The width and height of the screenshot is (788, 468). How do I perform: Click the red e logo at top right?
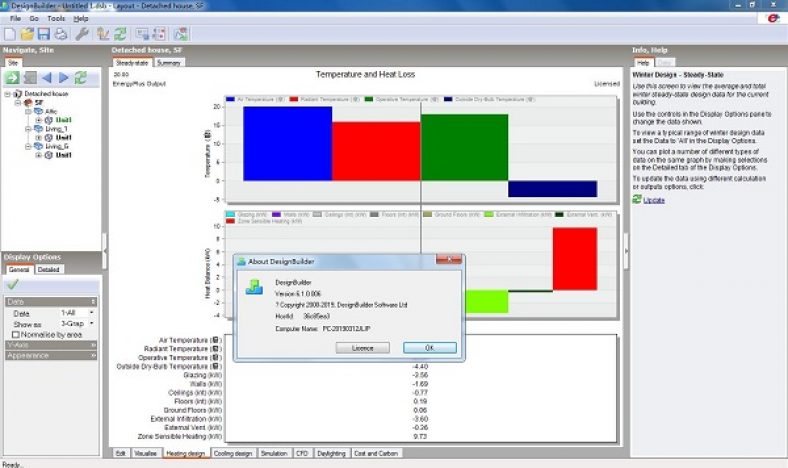point(772,18)
